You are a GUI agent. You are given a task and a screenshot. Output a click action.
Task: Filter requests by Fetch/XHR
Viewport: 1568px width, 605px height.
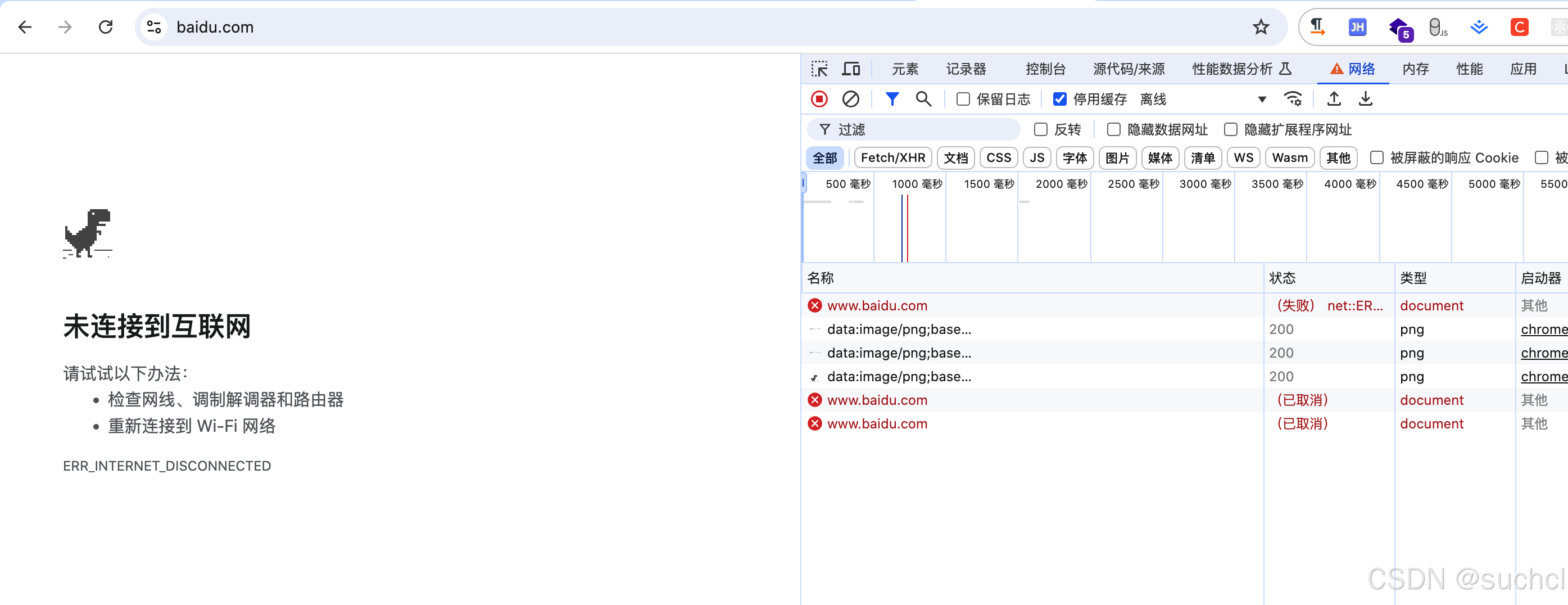893,158
